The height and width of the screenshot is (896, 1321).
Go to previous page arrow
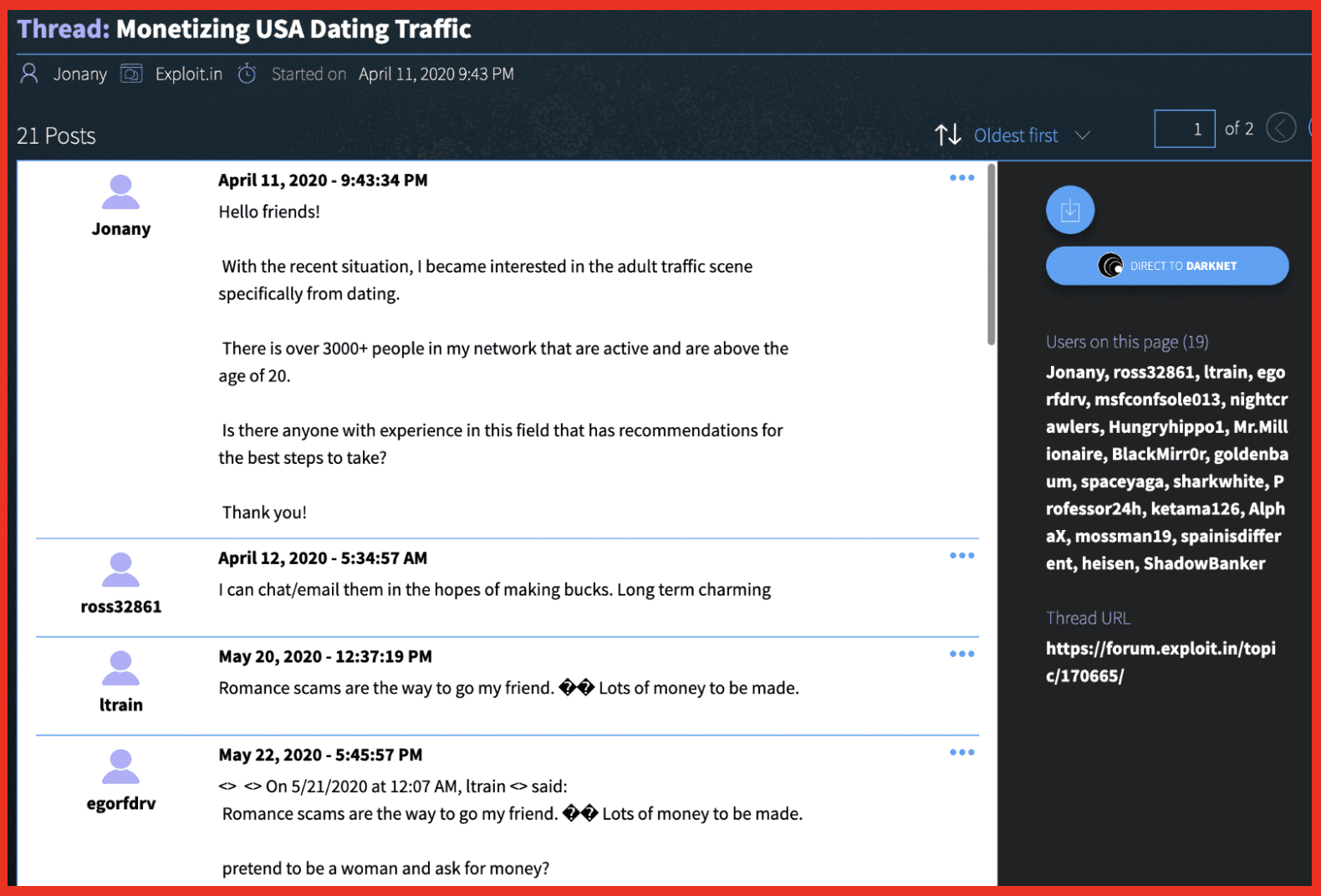(1280, 128)
